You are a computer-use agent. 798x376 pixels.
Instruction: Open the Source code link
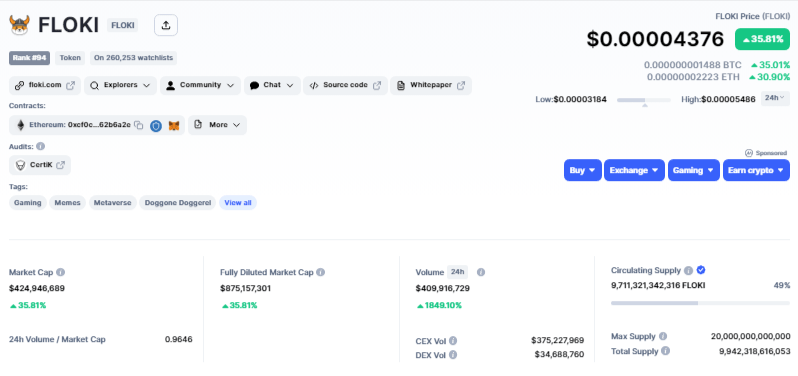(x=346, y=85)
